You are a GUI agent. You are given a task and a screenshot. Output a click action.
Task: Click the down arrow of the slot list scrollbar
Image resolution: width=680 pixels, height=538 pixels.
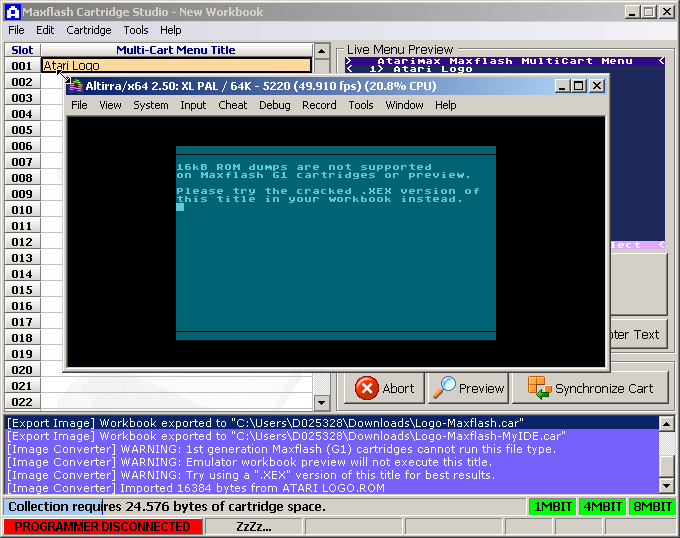(321, 403)
